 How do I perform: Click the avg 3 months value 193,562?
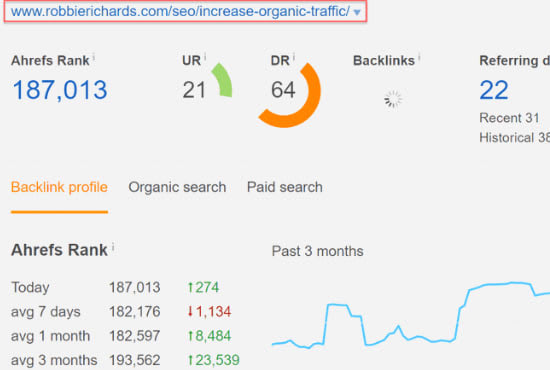135,360
